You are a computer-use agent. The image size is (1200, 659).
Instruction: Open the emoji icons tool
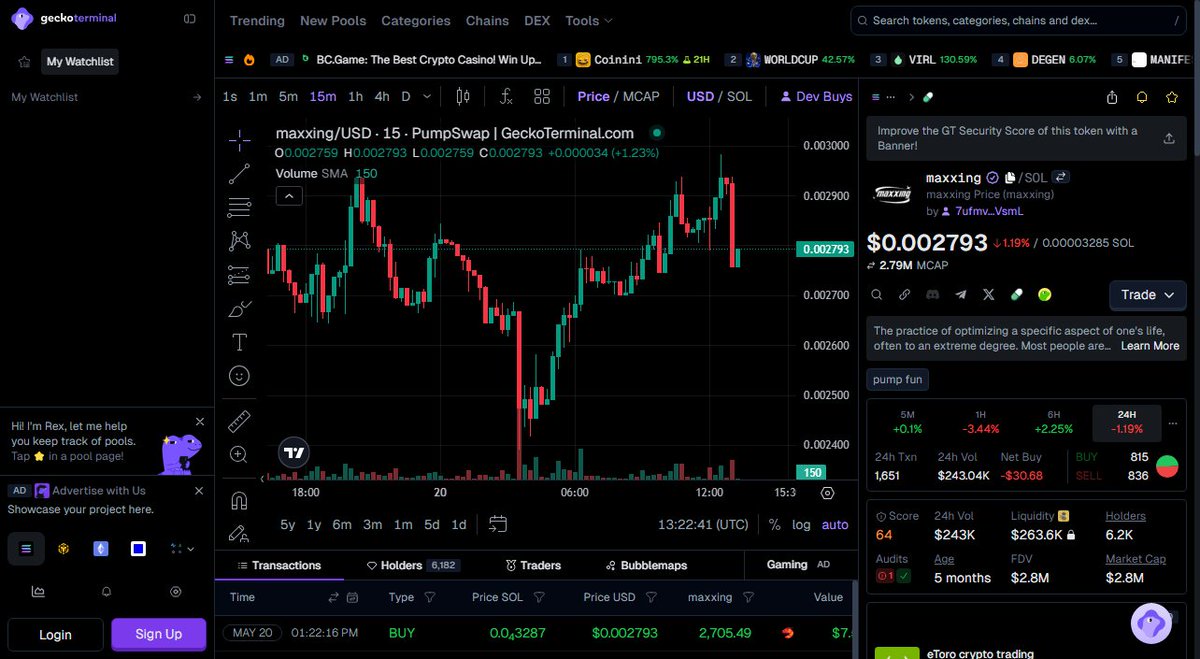(239, 376)
